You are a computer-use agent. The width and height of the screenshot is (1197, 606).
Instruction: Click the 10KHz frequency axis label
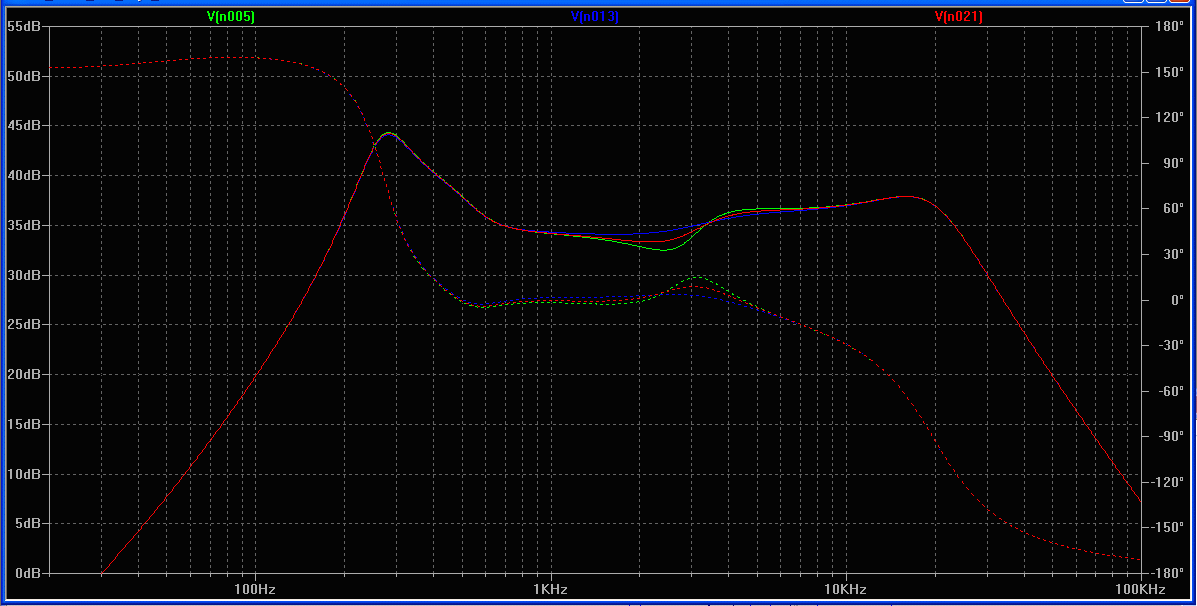[x=845, y=589]
